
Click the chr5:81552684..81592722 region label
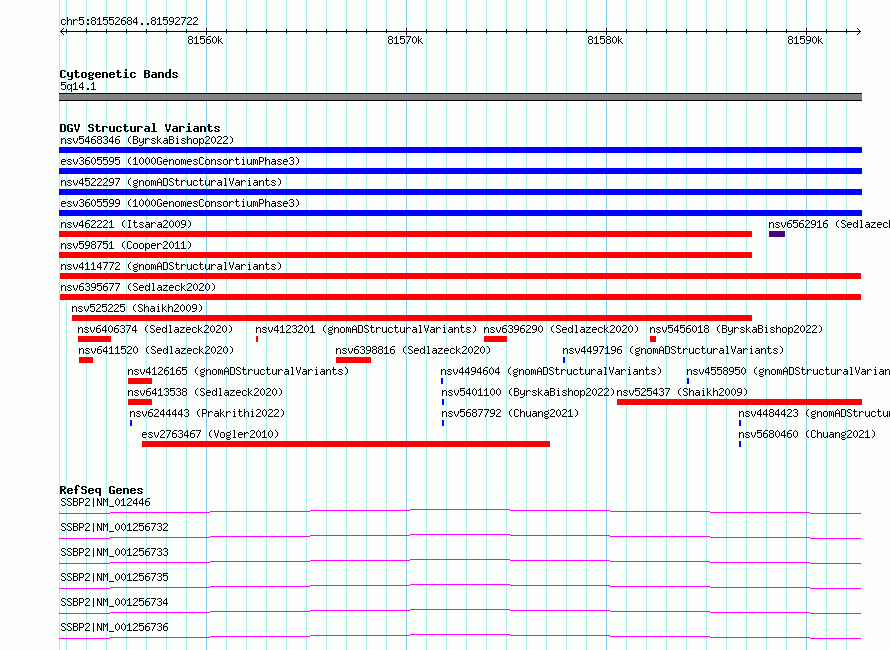coord(129,21)
